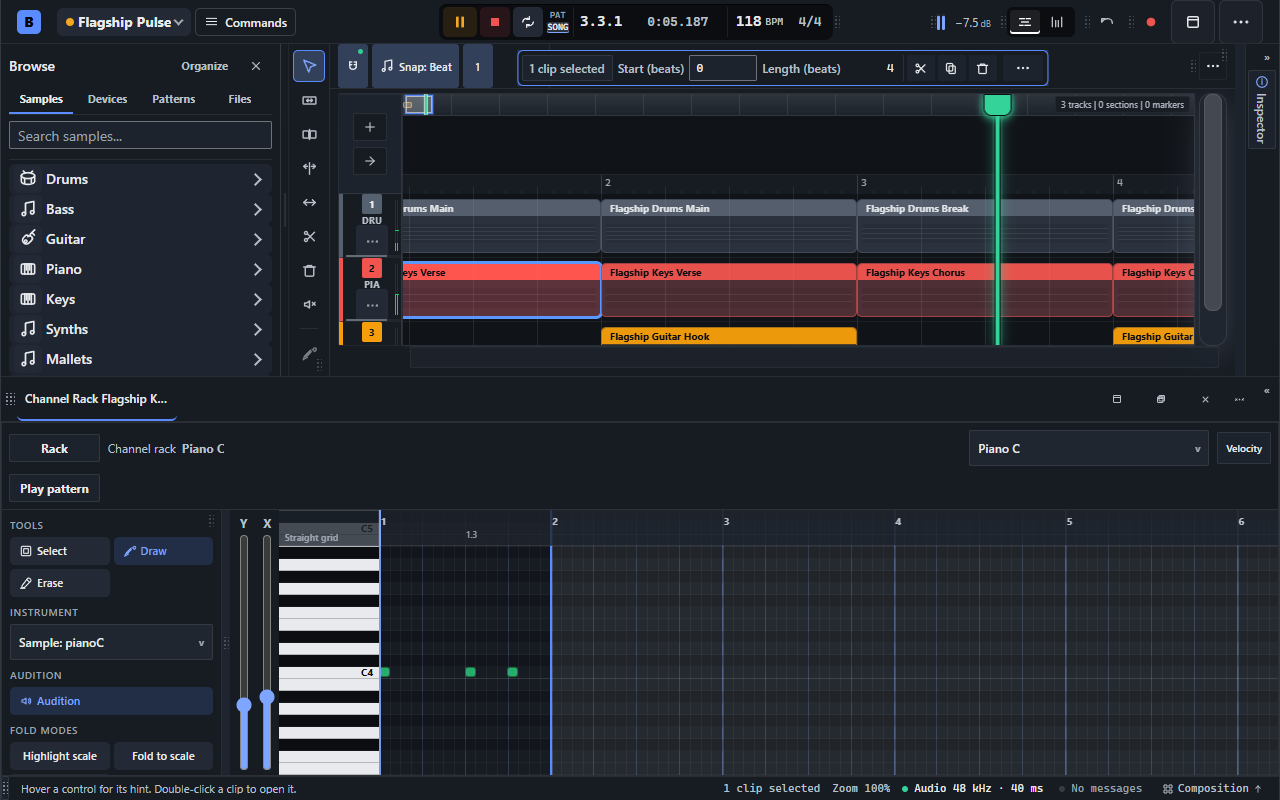This screenshot has height=800, width=1280.
Task: Expand the Synths sample category
Action: pyautogui.click(x=141, y=329)
